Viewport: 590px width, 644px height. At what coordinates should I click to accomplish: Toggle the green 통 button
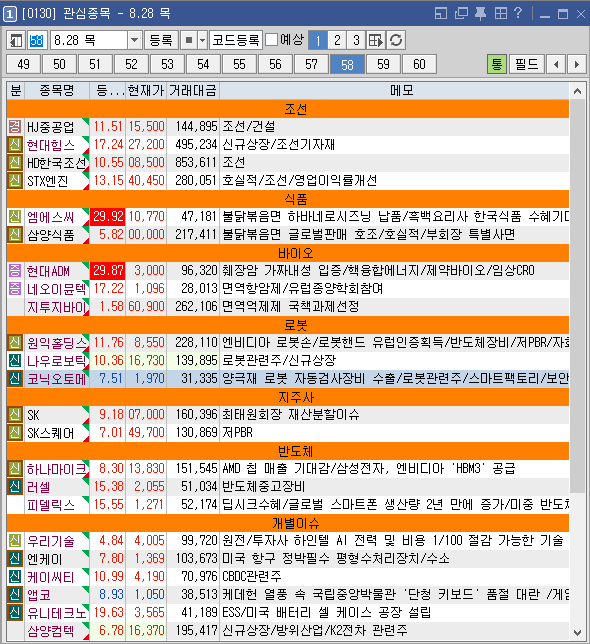click(497, 64)
